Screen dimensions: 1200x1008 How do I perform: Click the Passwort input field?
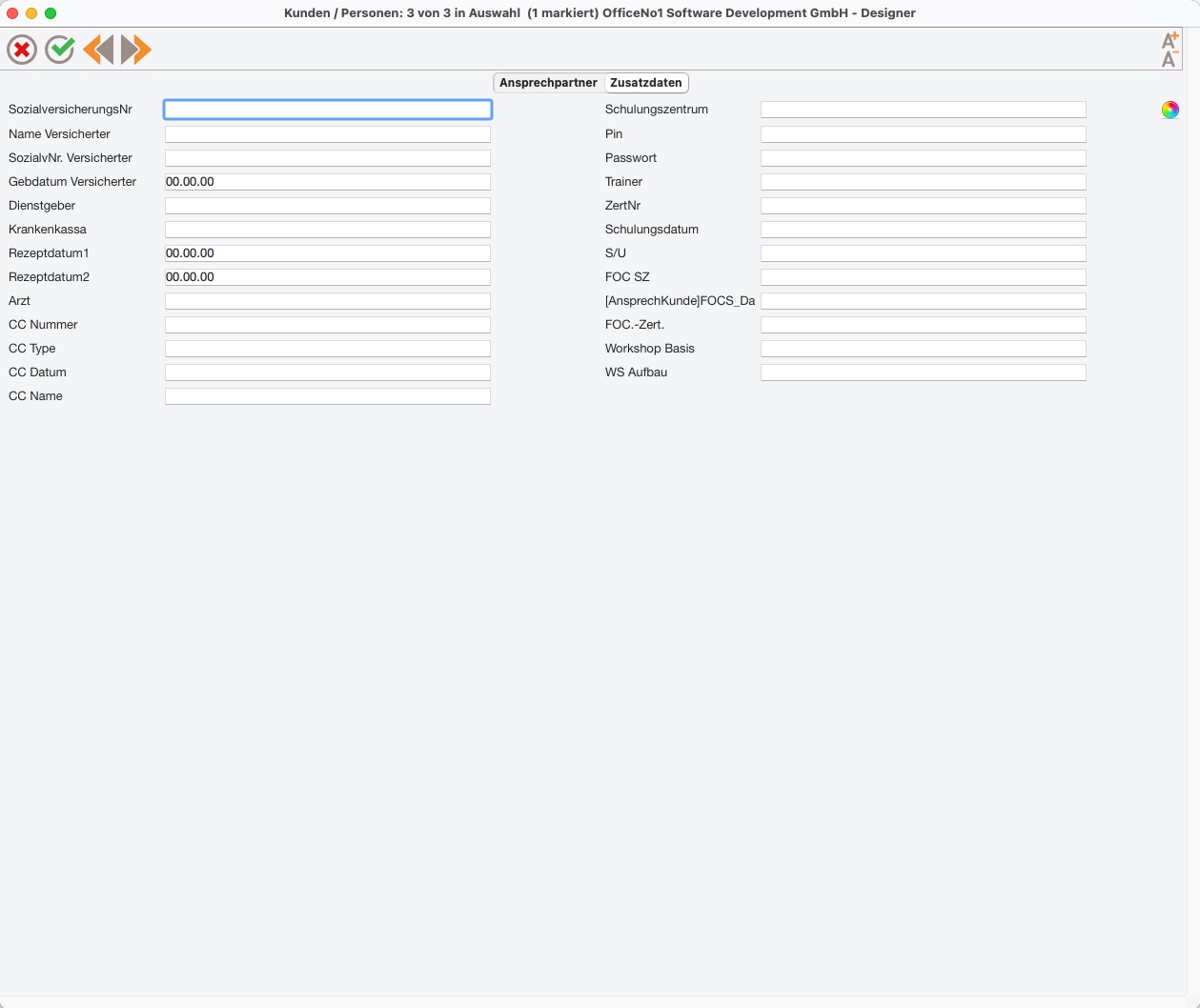point(924,158)
